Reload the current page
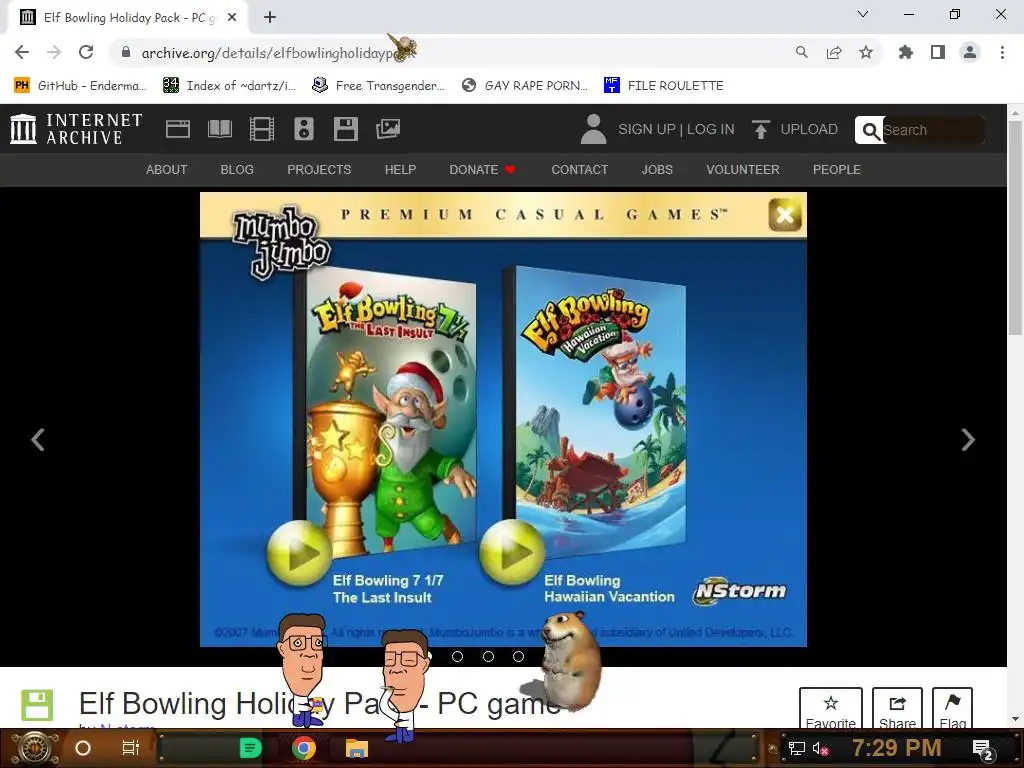1024x768 pixels. 86,52
